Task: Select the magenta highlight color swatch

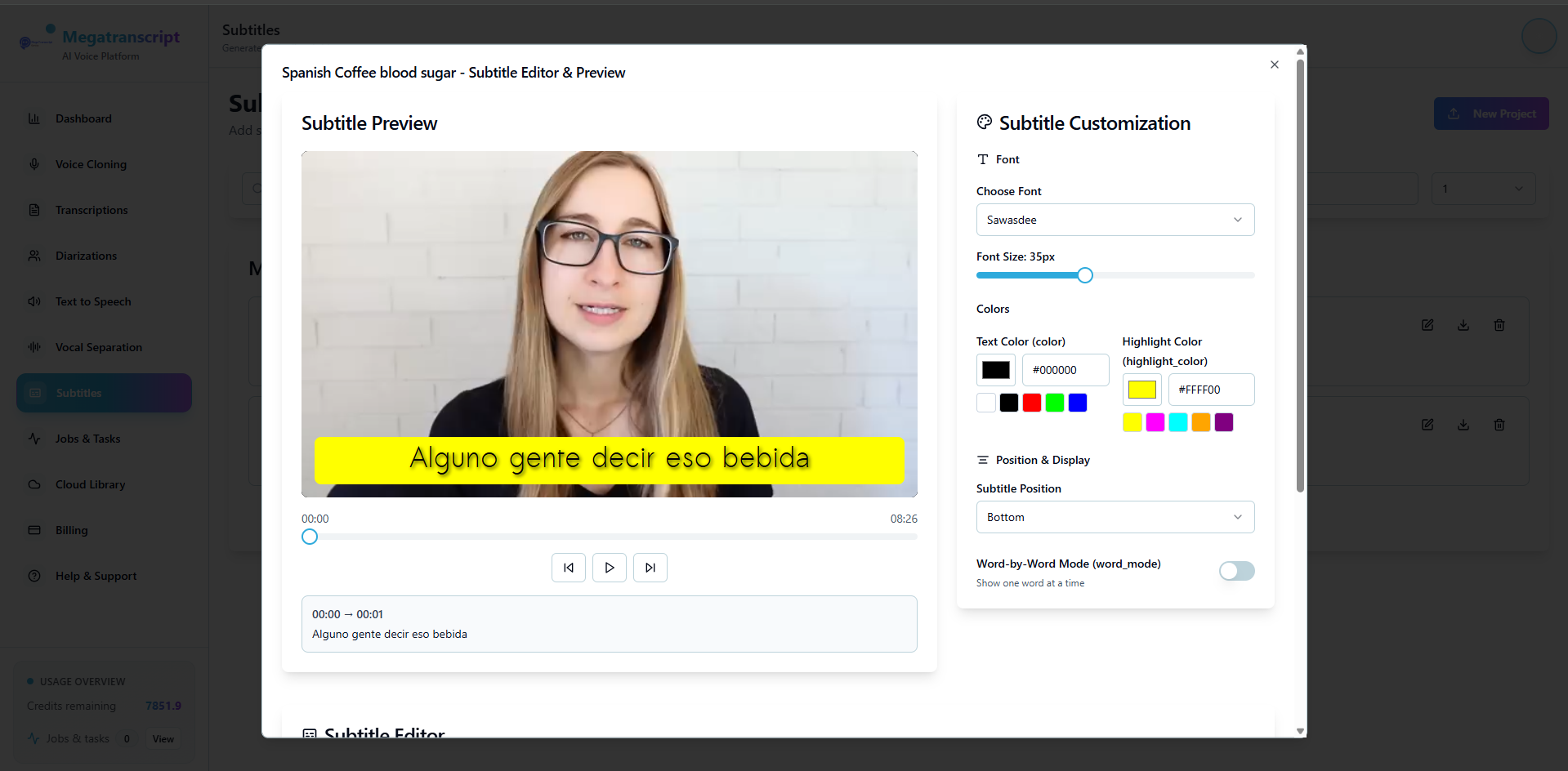Action: point(1154,422)
